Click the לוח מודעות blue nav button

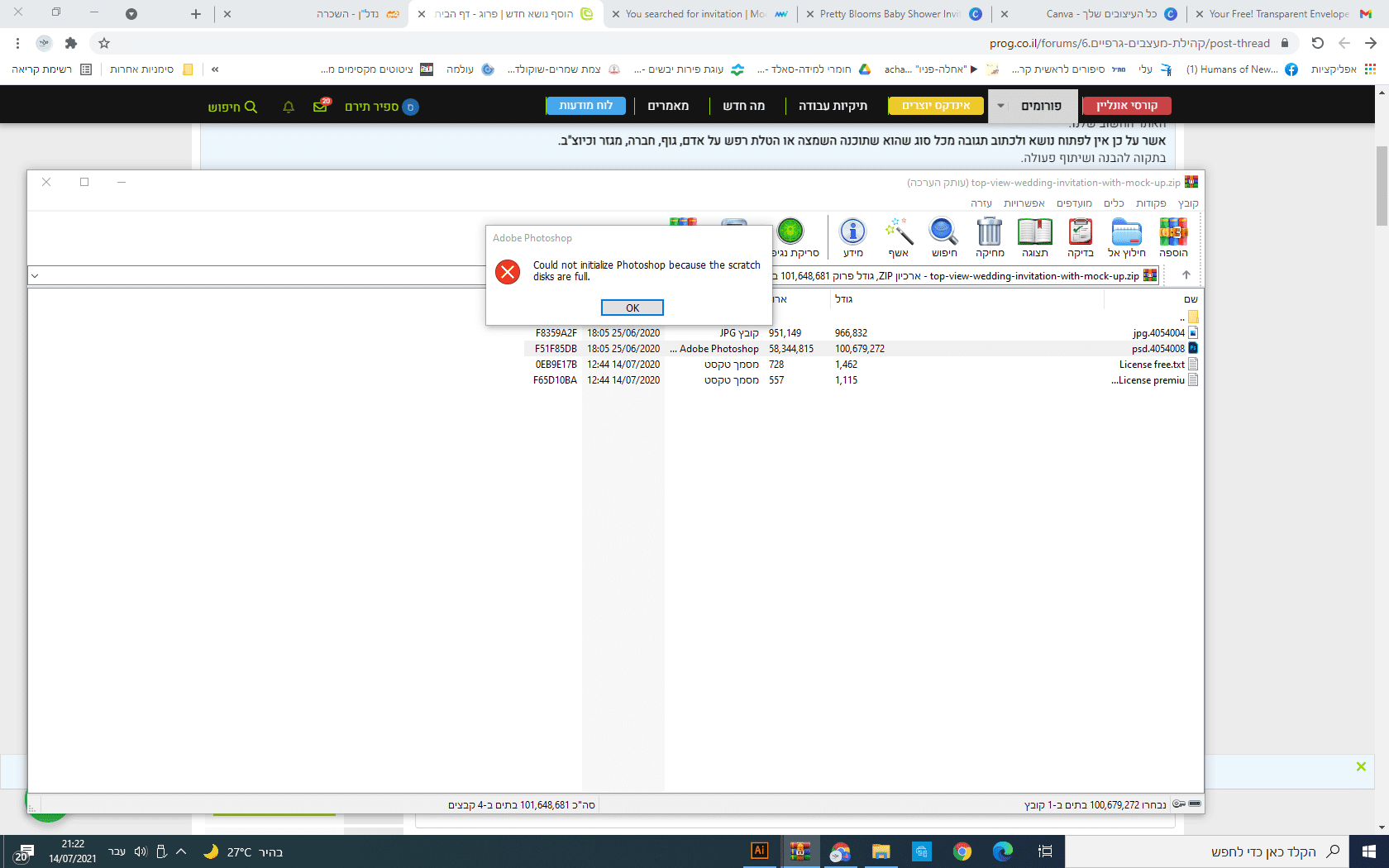[x=585, y=106]
